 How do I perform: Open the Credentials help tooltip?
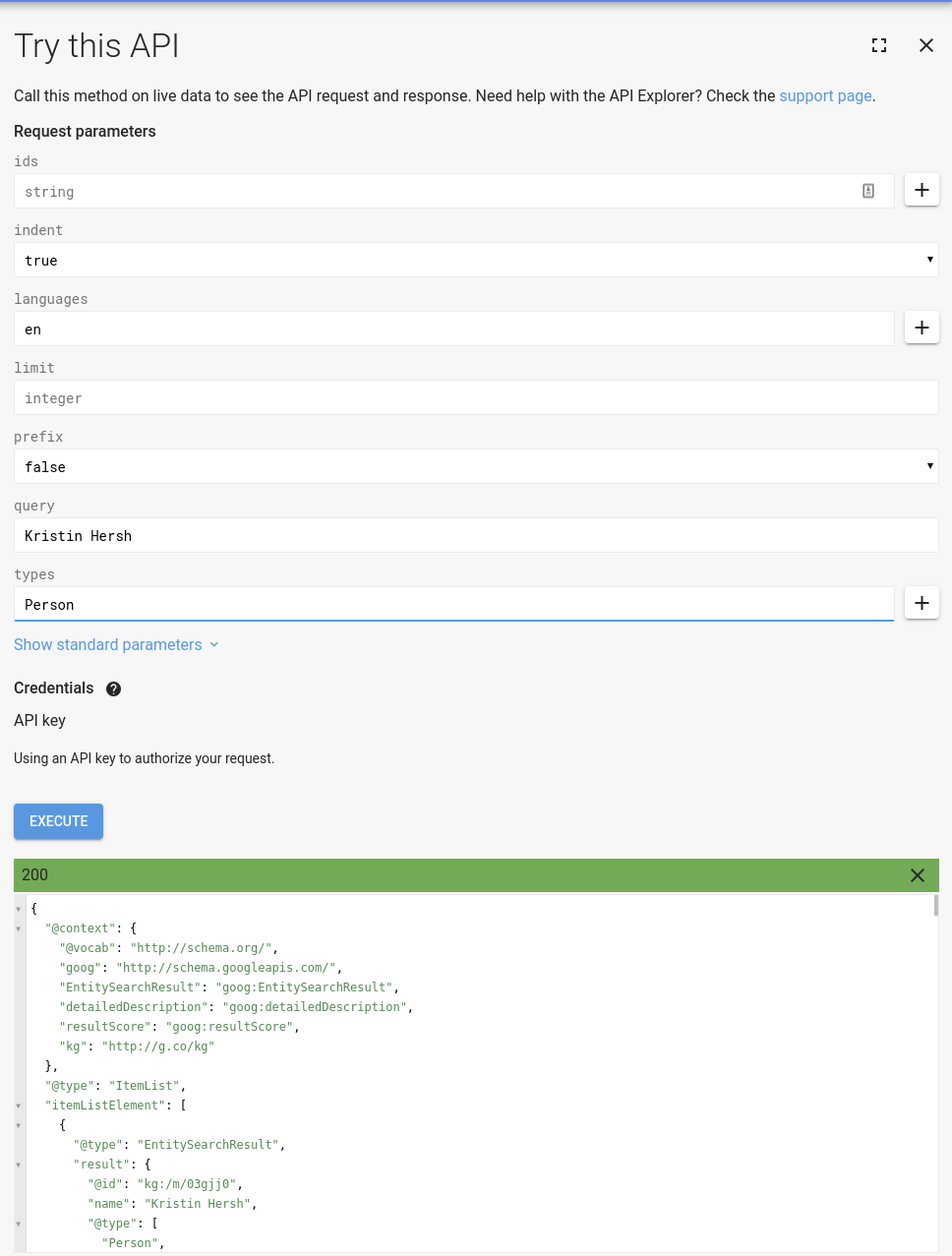113,688
